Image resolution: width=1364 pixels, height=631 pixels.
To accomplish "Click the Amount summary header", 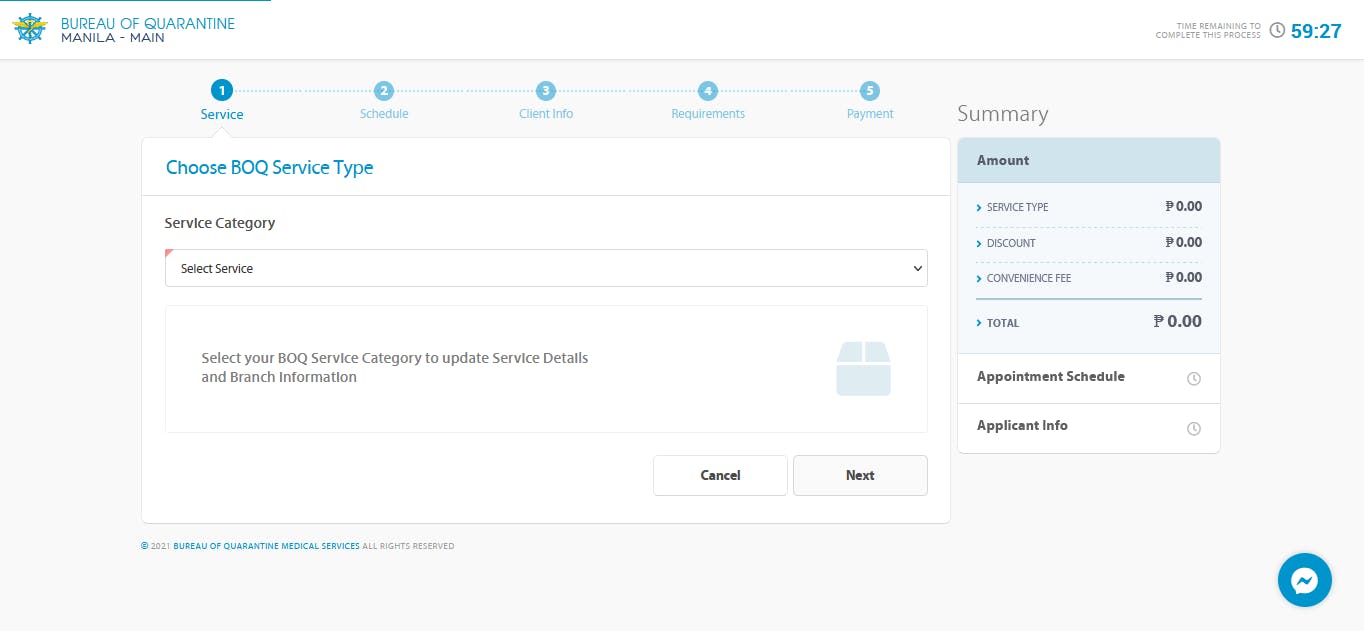I will click(1088, 160).
